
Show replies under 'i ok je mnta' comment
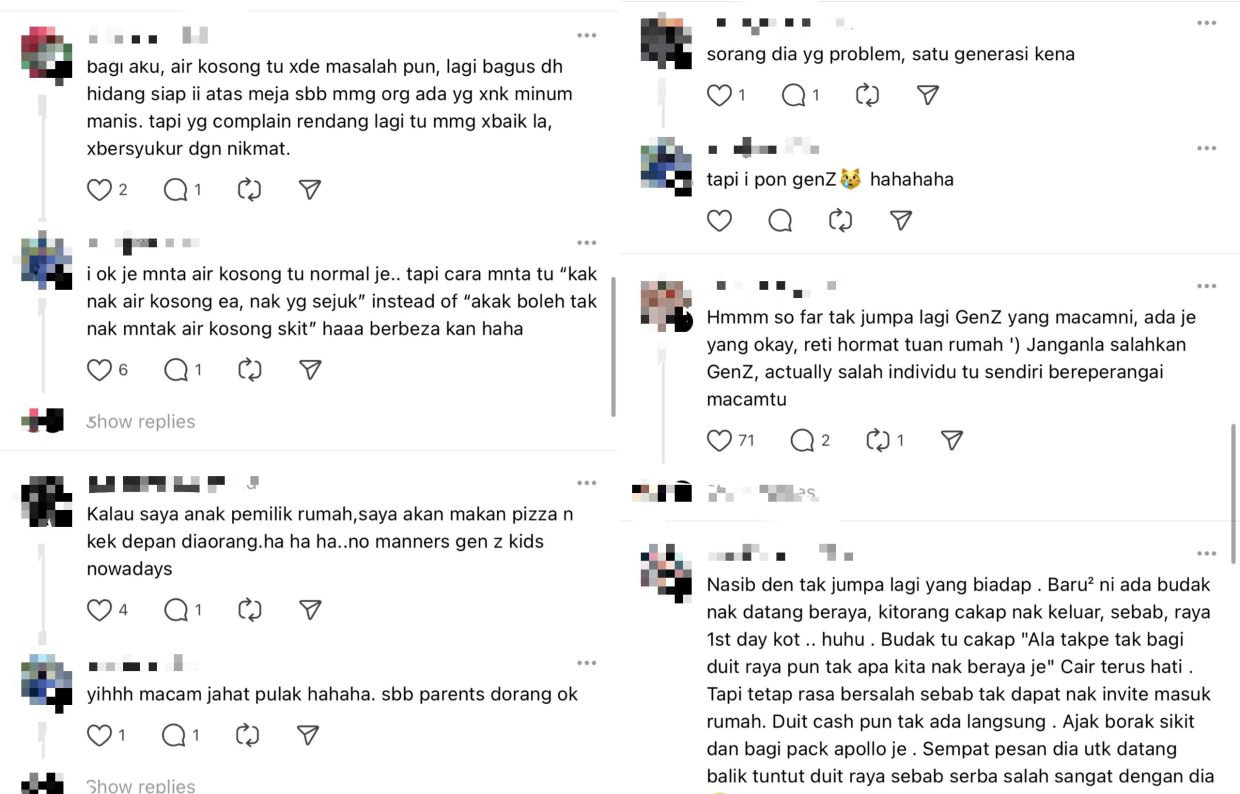141,421
